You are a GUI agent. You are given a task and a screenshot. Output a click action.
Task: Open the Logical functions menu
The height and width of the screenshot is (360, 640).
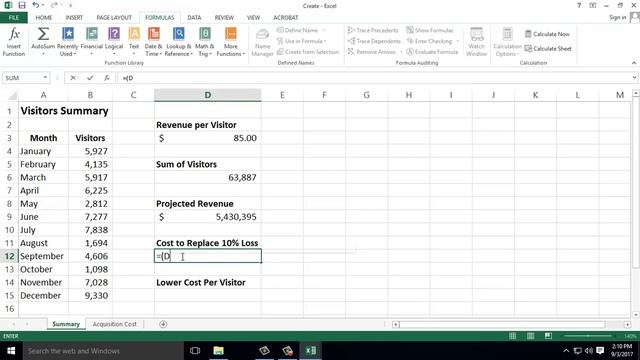point(114,42)
